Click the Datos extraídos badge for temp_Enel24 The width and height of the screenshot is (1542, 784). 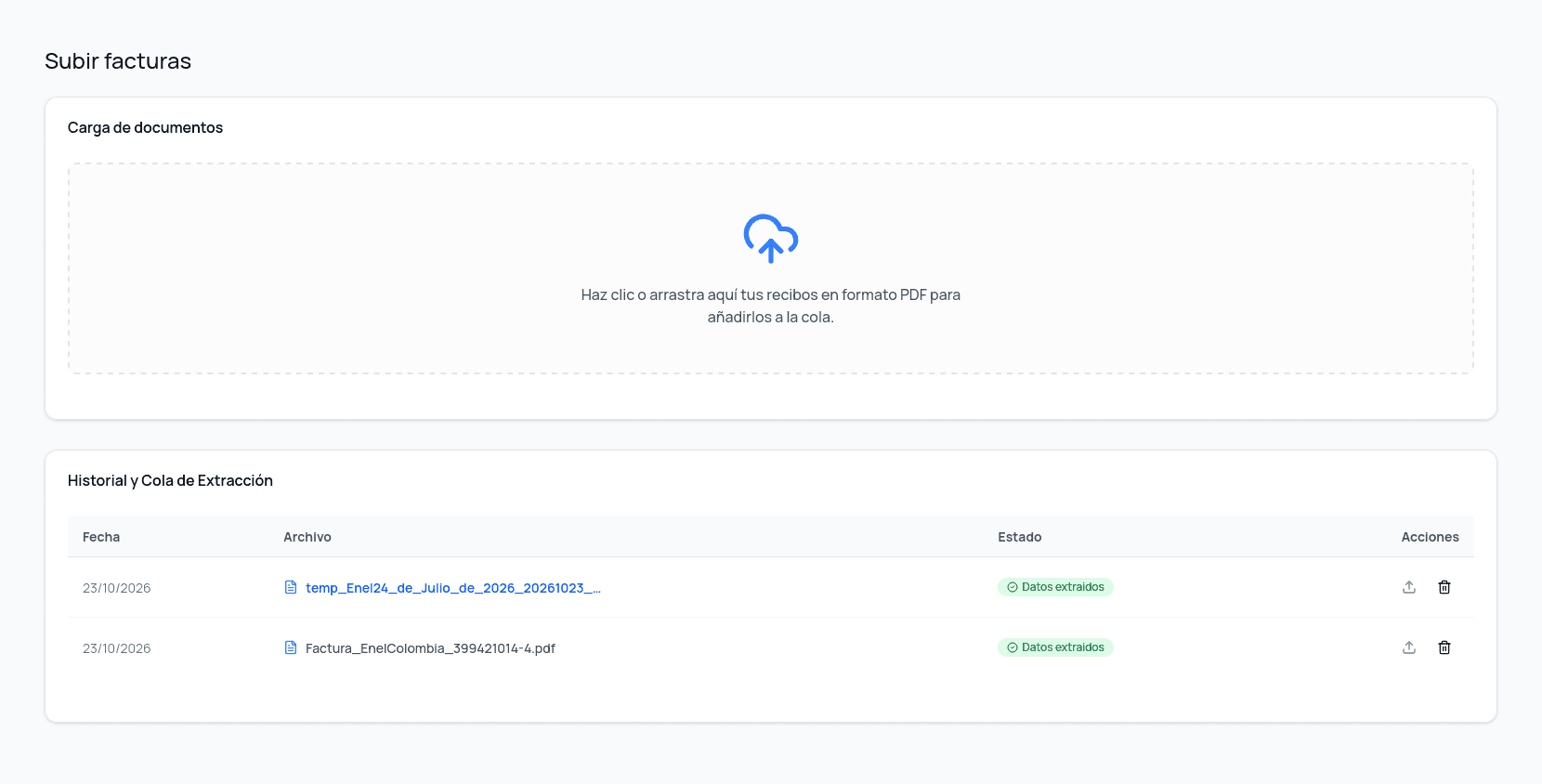(1055, 587)
